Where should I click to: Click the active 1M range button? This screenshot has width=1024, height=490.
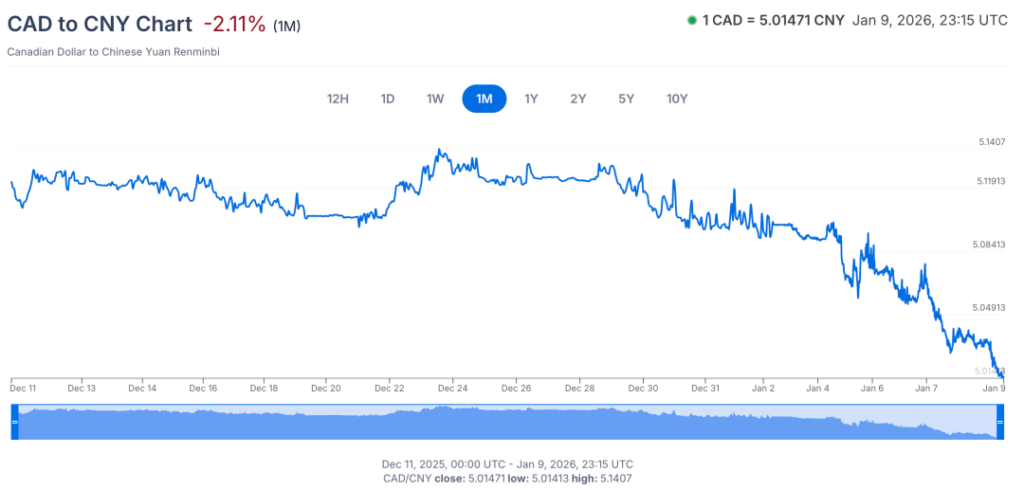[484, 99]
